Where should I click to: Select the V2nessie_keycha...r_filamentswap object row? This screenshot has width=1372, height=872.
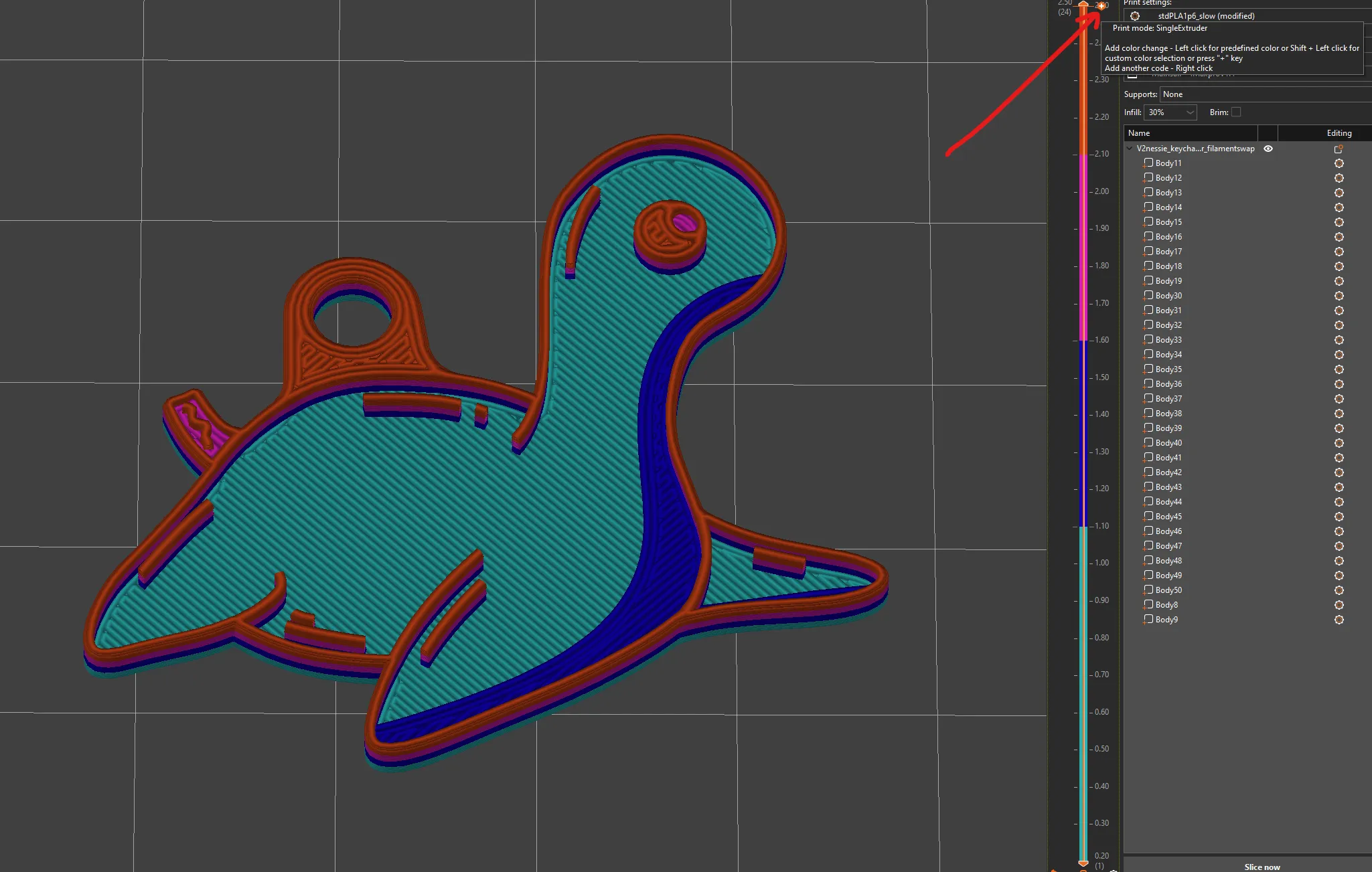point(1195,149)
